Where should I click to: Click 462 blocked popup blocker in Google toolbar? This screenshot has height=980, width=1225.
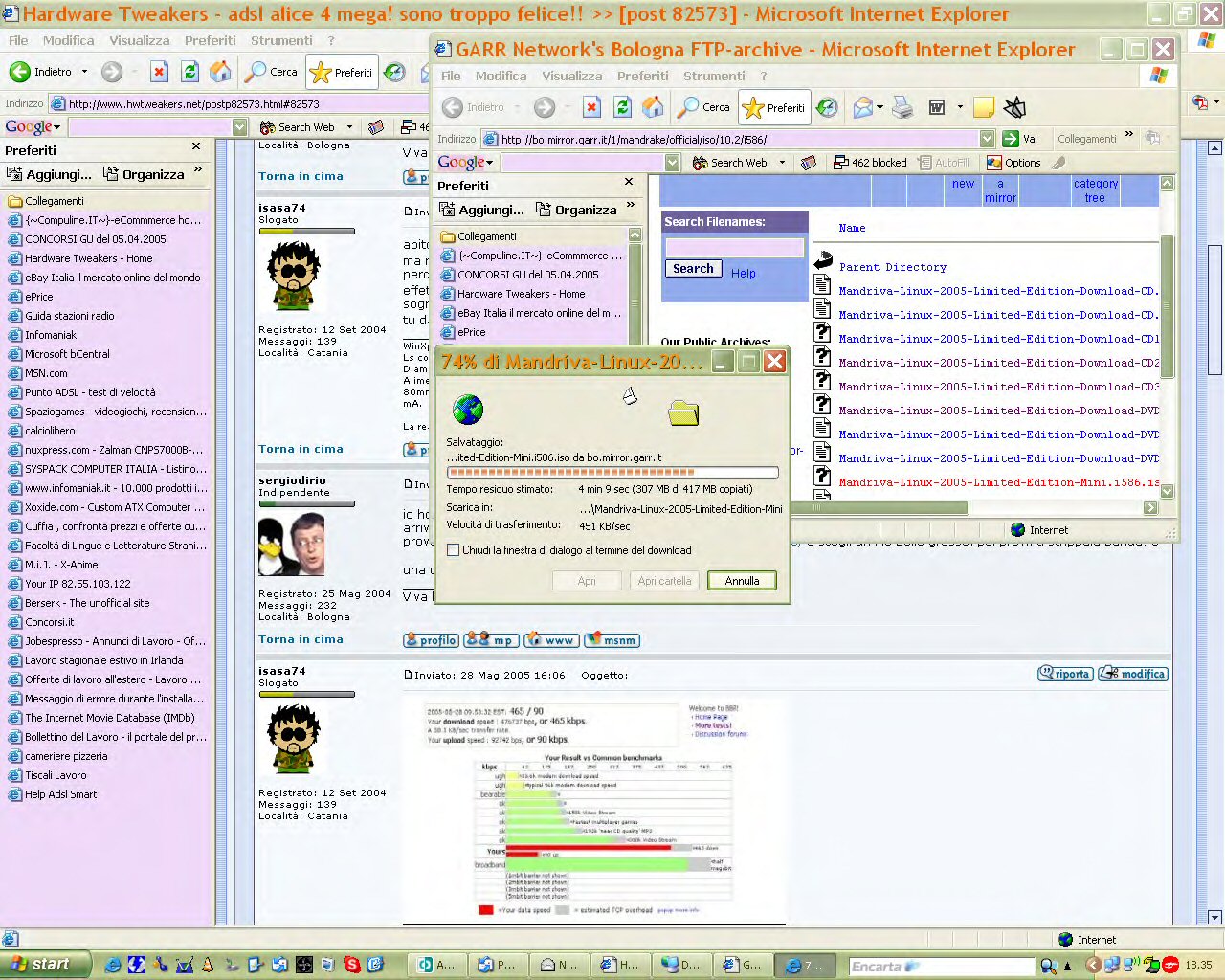(870, 163)
